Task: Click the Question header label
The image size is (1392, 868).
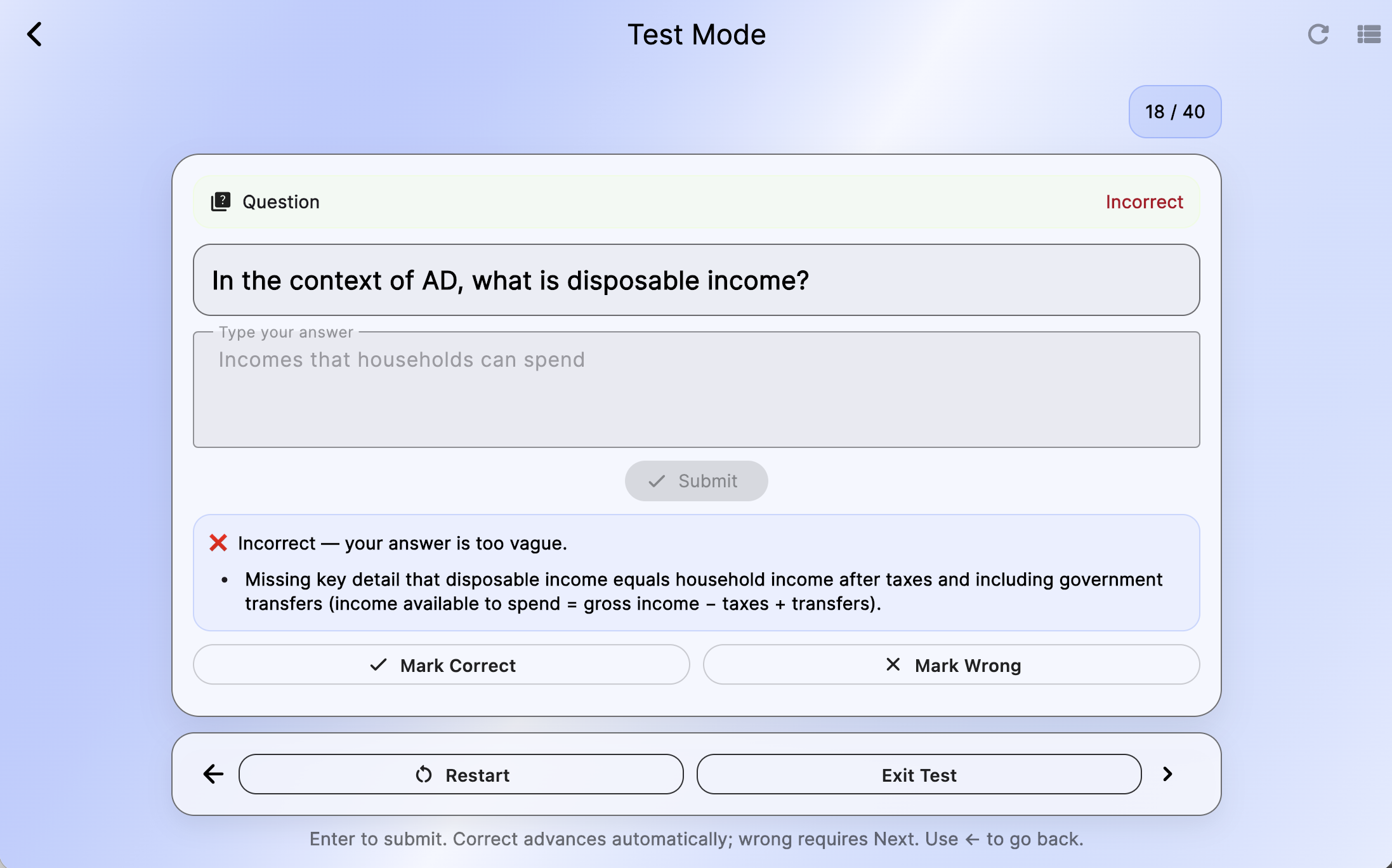Action: coord(281,202)
